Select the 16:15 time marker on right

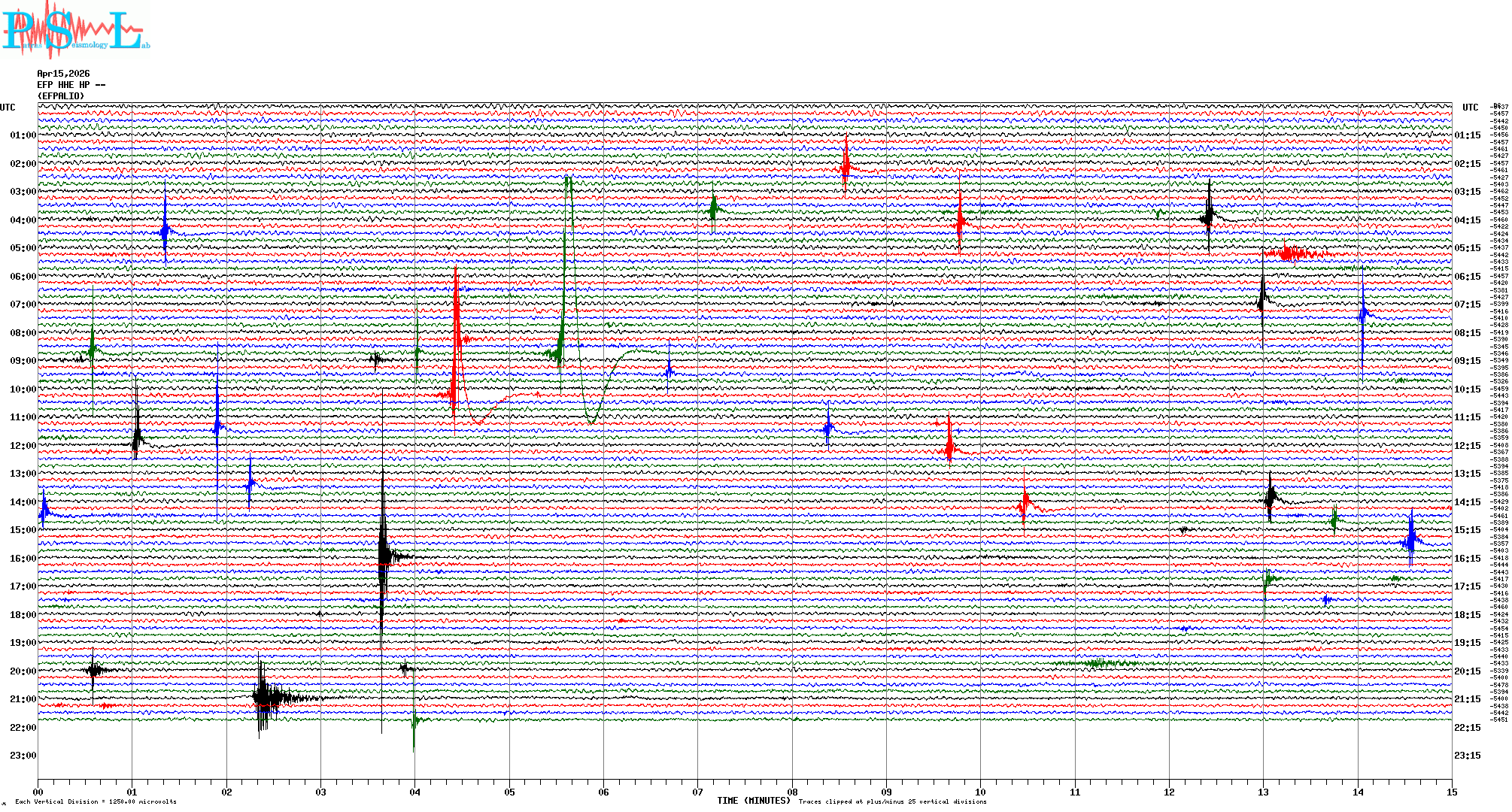(x=1467, y=559)
